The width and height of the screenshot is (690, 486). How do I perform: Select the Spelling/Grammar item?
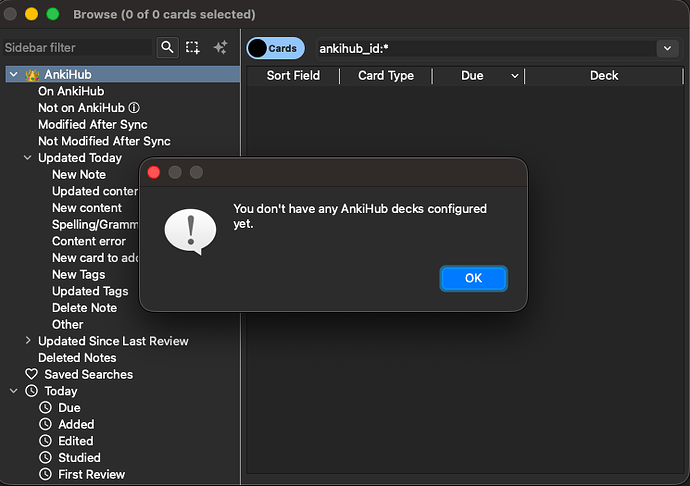coord(95,225)
